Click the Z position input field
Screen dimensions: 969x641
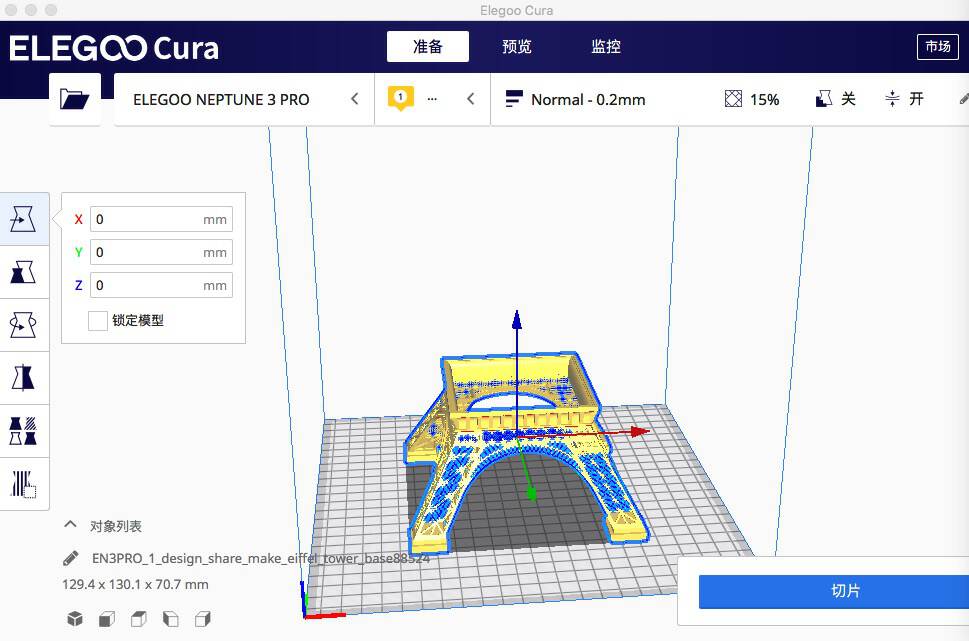pyautogui.click(x=161, y=285)
